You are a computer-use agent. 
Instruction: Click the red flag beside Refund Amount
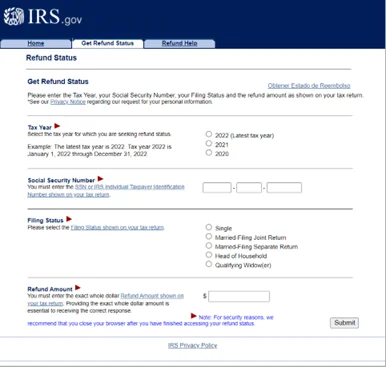point(78,287)
